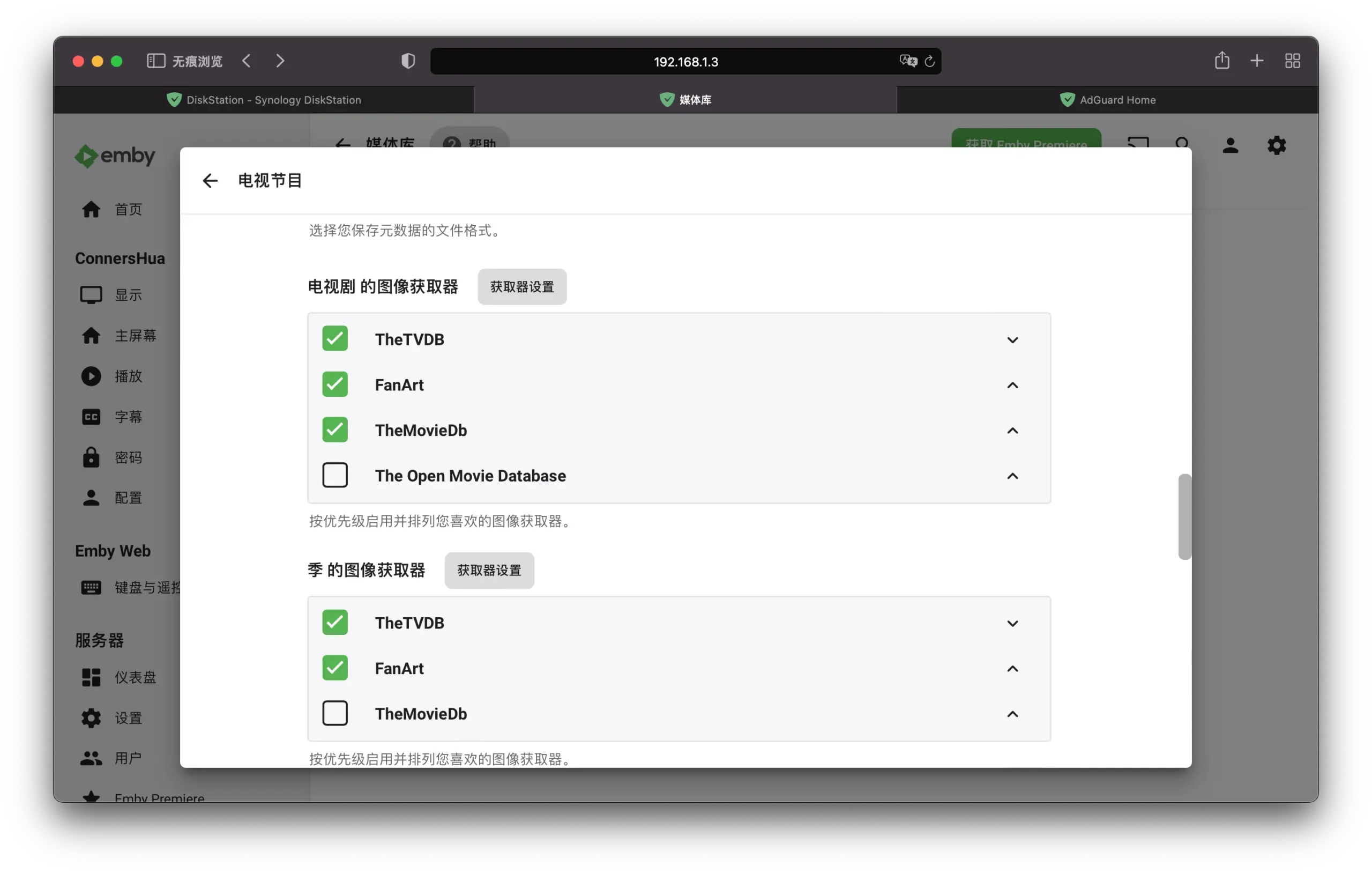
Task: Click the Safari sidebar toggle icon
Action: pos(155,61)
